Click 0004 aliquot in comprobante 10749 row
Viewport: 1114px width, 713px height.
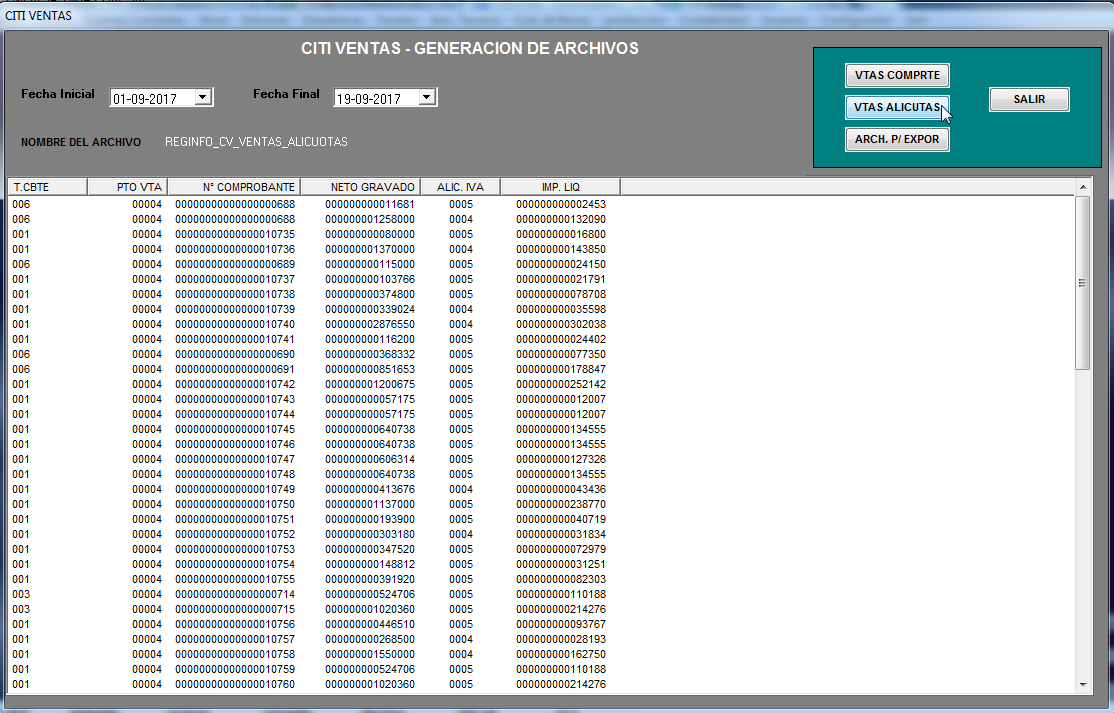[461, 489]
